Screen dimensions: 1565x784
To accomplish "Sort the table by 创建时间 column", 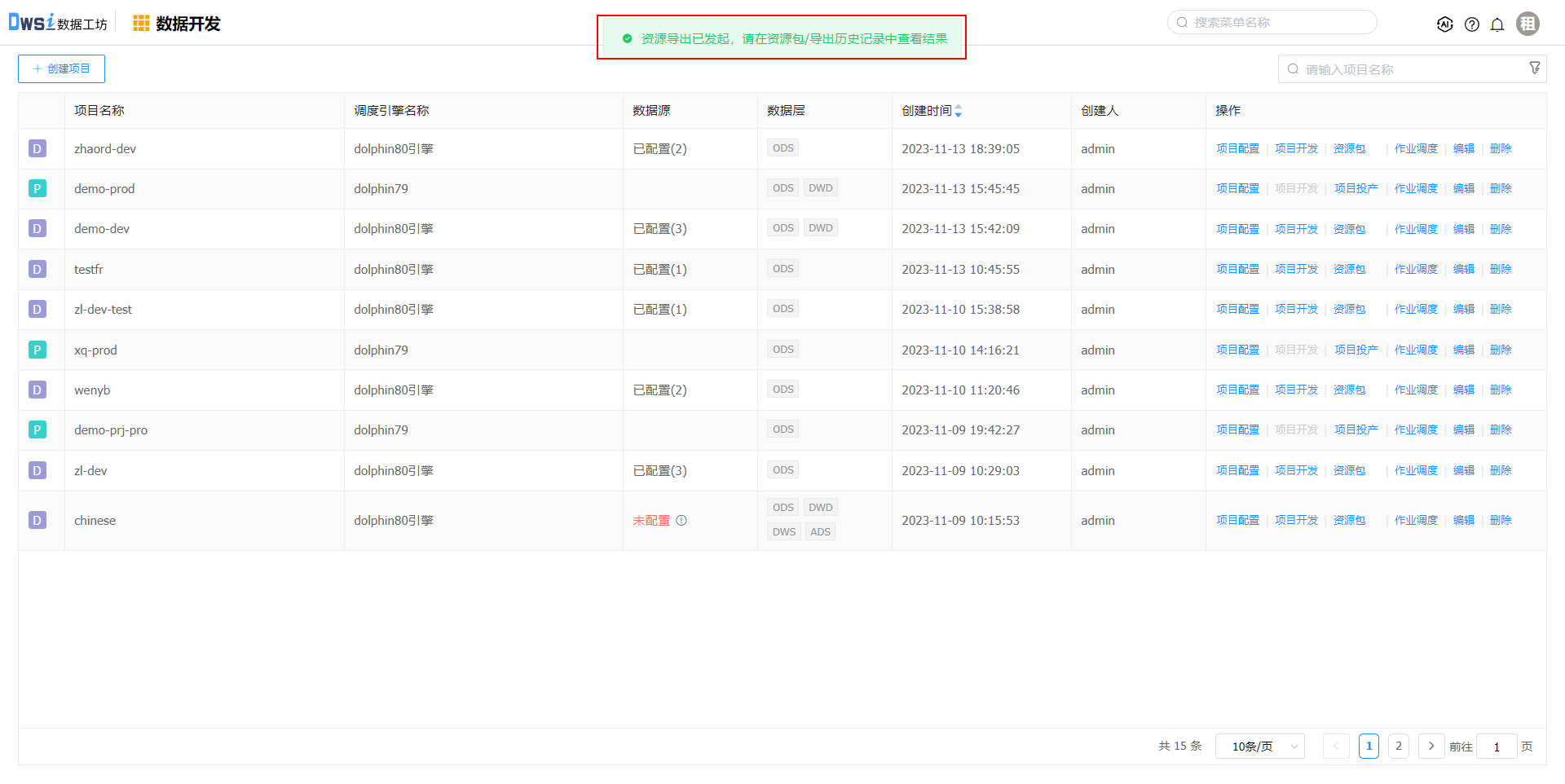I will point(959,111).
